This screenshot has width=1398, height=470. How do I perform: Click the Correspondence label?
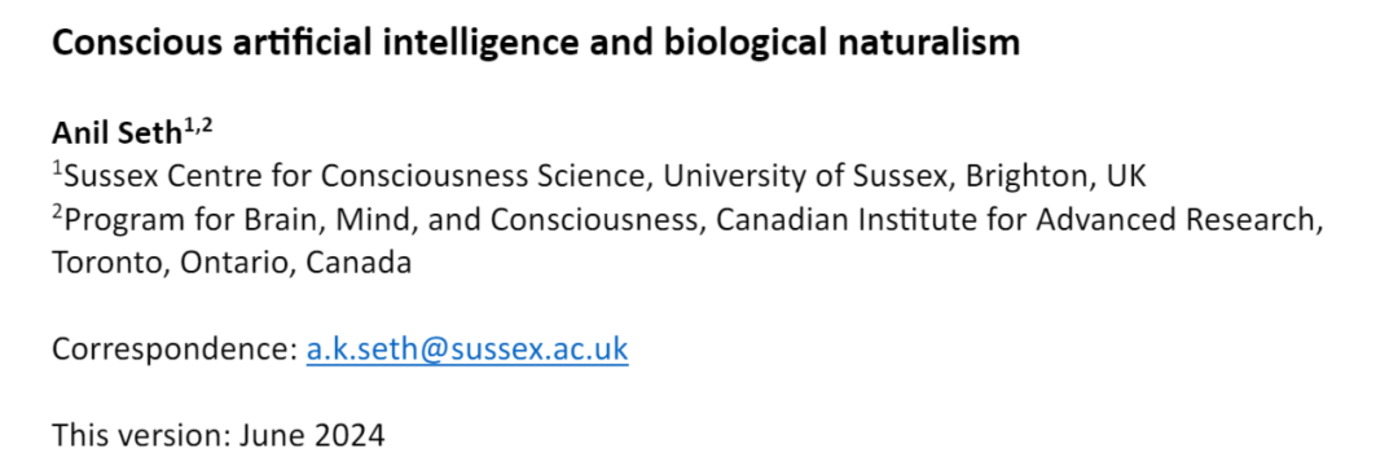[174, 349]
